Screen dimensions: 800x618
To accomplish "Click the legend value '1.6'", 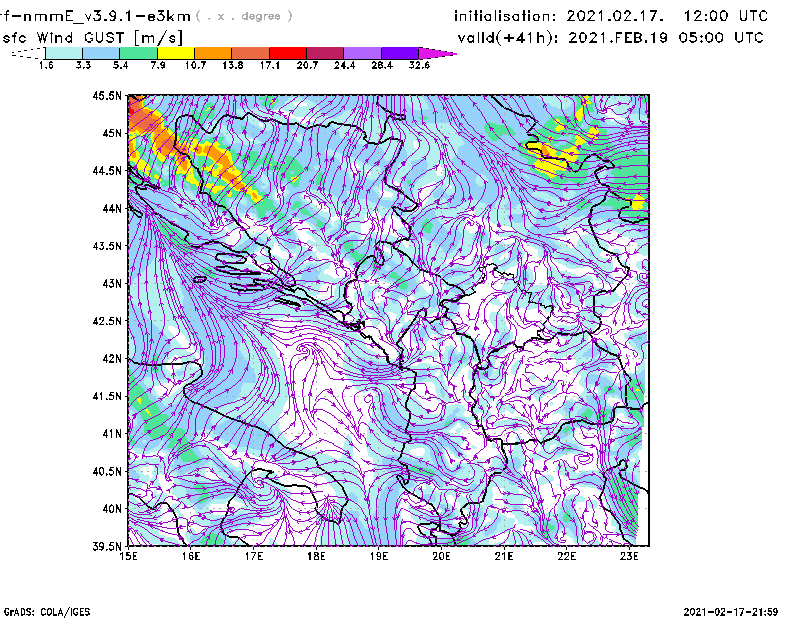I will [46, 65].
